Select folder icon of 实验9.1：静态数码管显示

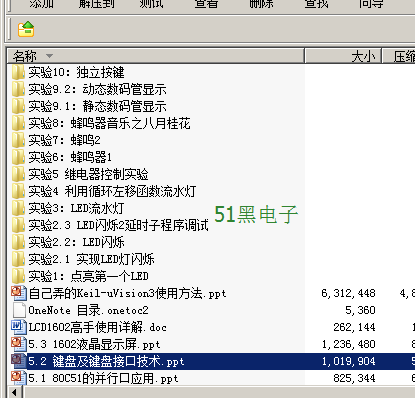click(18, 106)
